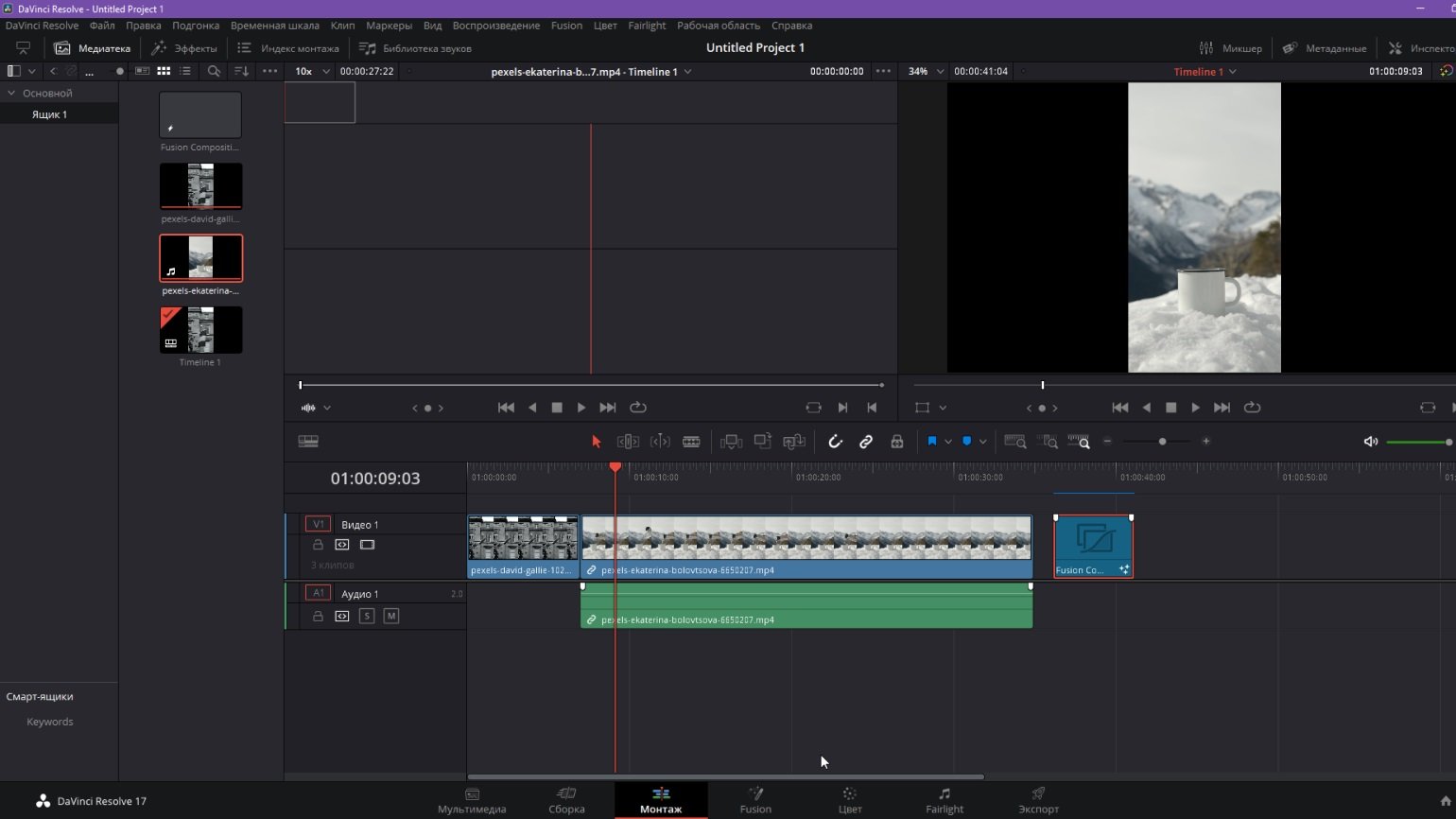Open the source clip name dropdown

coord(591,71)
